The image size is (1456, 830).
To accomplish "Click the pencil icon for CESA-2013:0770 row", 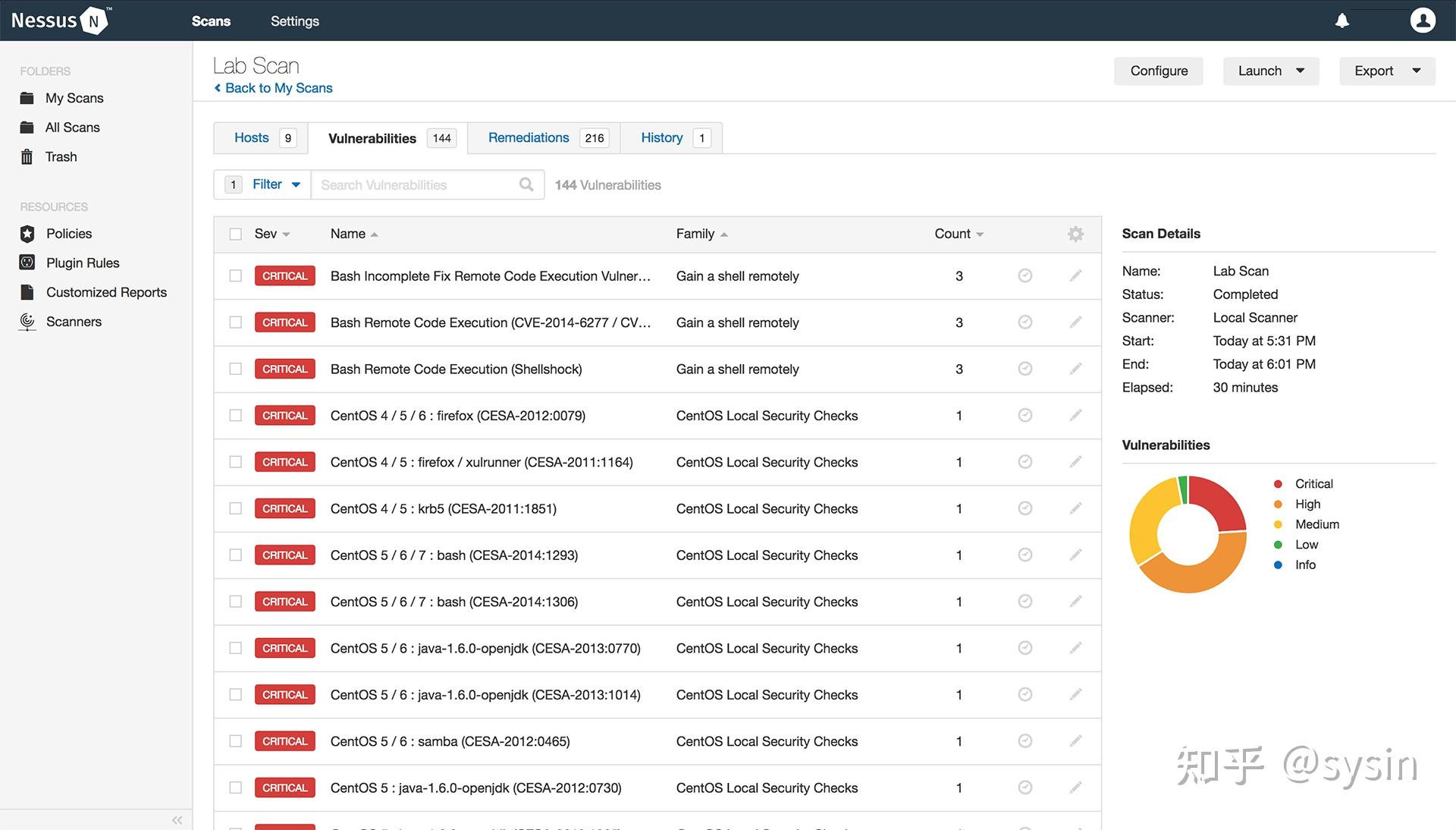I will [1075, 647].
